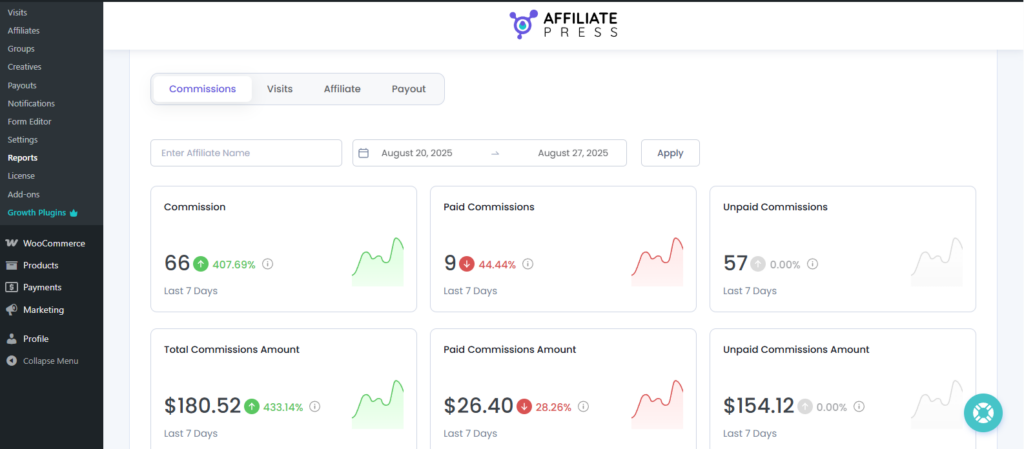Click the info icon beside Commission percentage
Viewport: 1024px width, 449px height.
(x=268, y=265)
